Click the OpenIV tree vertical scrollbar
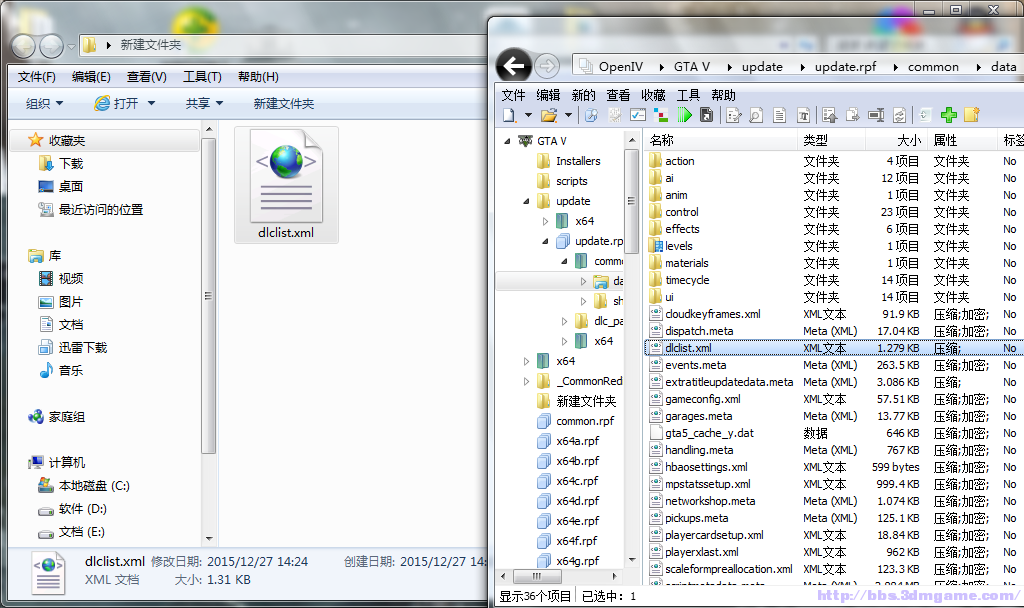This screenshot has height=608, width=1024. (632, 350)
